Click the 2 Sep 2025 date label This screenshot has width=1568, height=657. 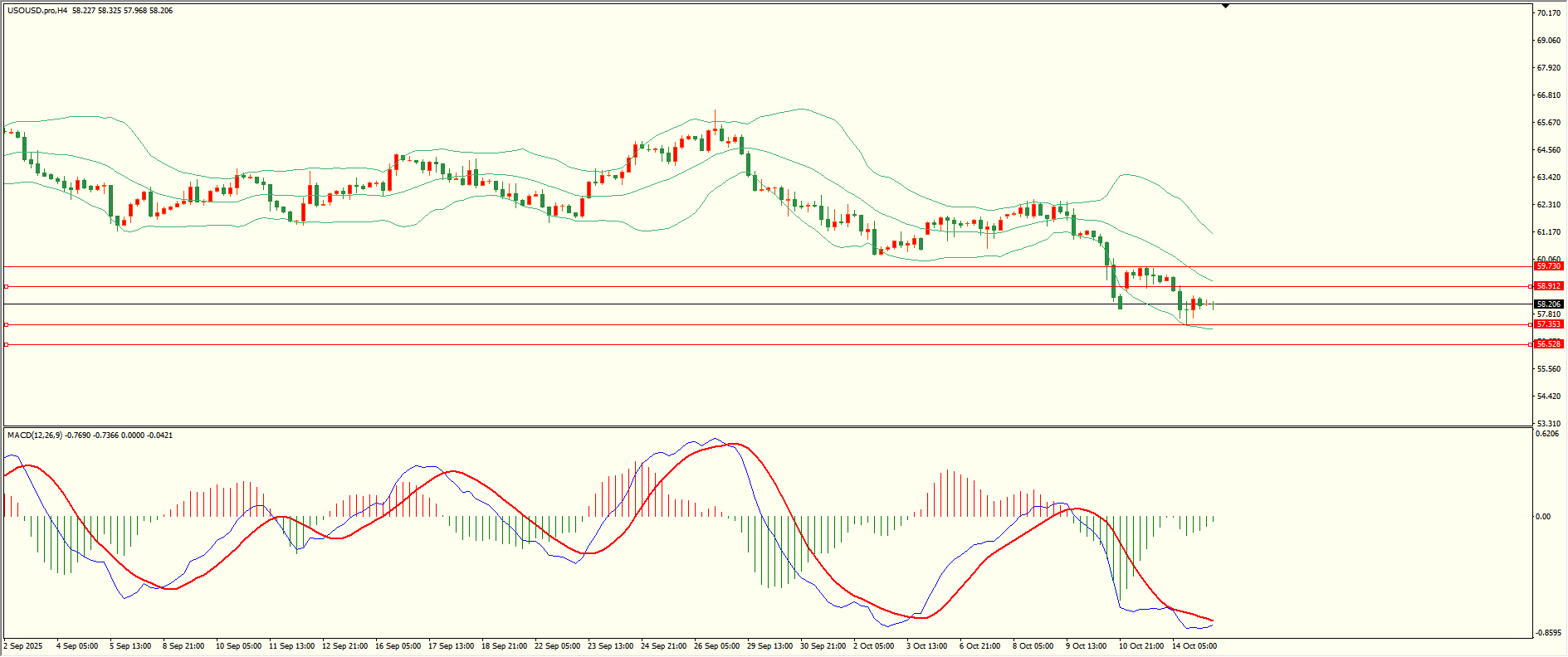coord(23,646)
